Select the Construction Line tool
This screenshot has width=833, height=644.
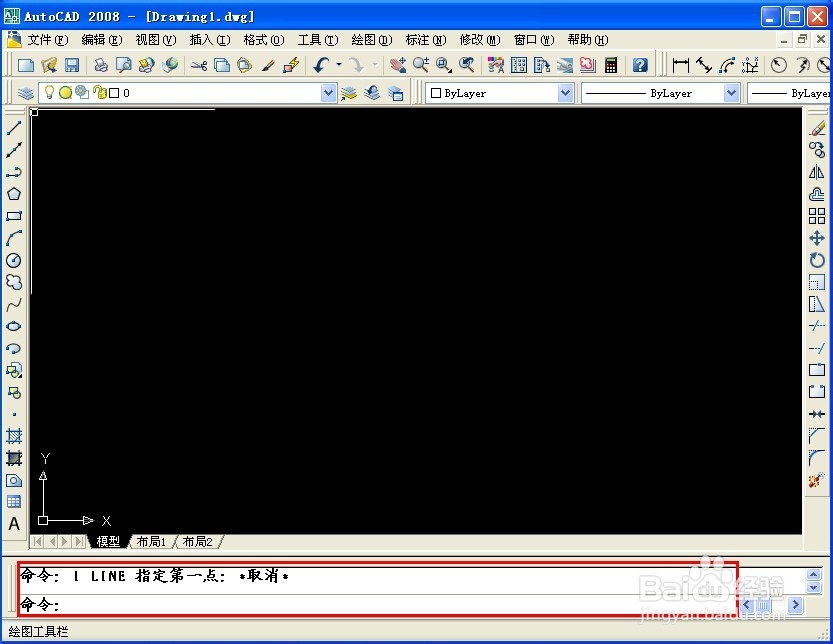pos(14,150)
